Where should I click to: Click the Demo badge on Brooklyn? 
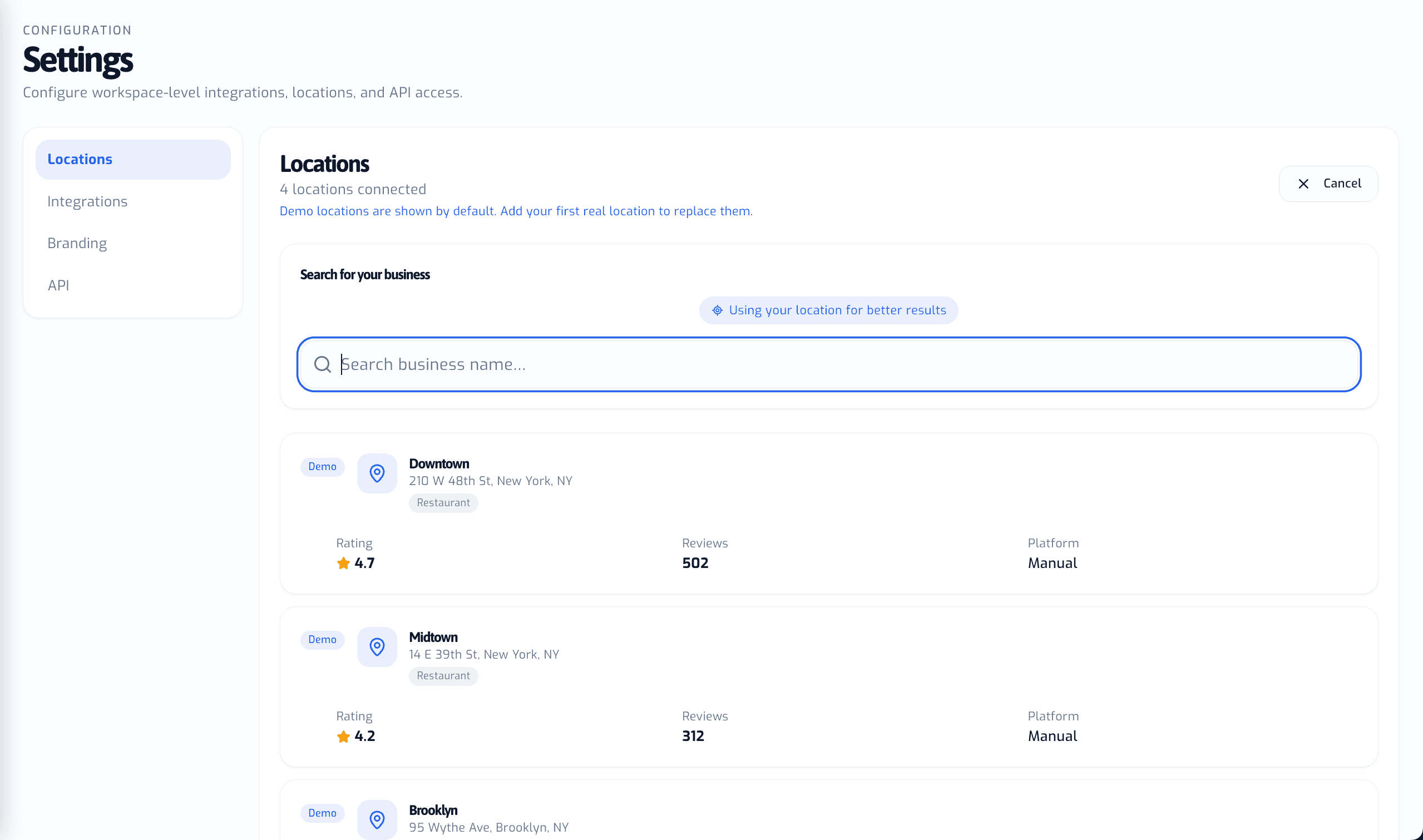tap(323, 813)
